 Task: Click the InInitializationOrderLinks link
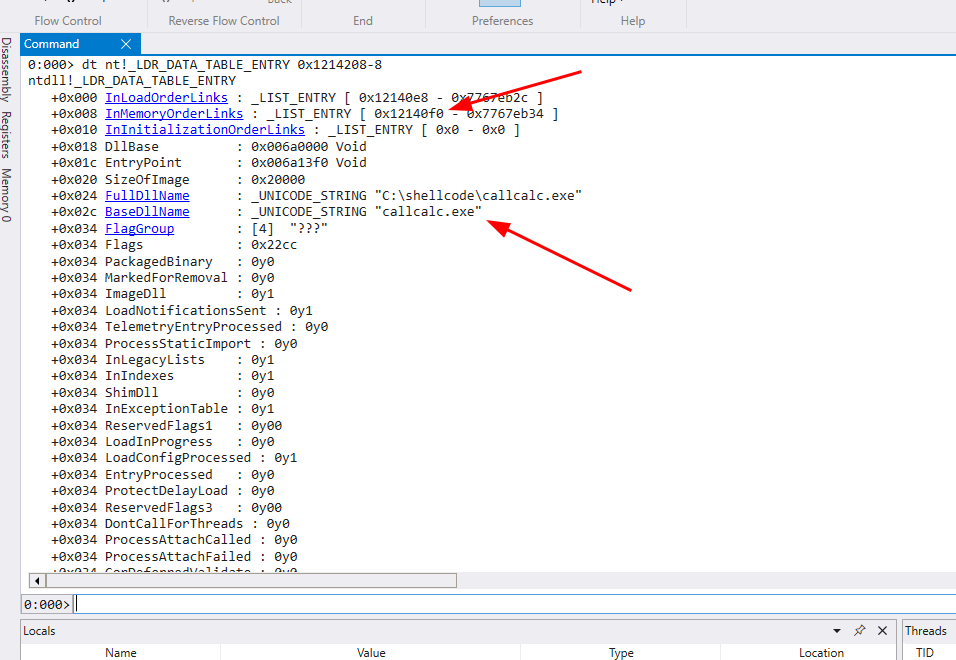click(x=205, y=130)
